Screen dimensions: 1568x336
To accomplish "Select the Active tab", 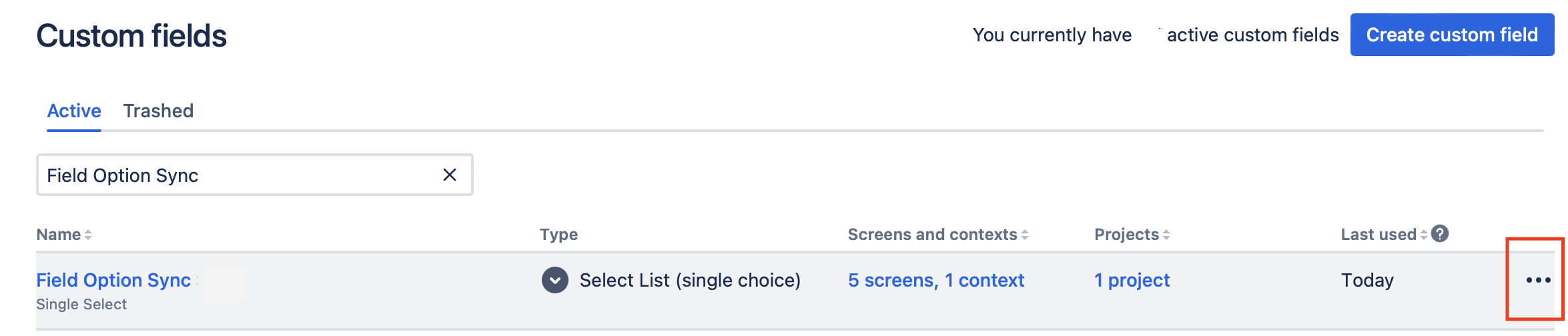I will (x=74, y=111).
